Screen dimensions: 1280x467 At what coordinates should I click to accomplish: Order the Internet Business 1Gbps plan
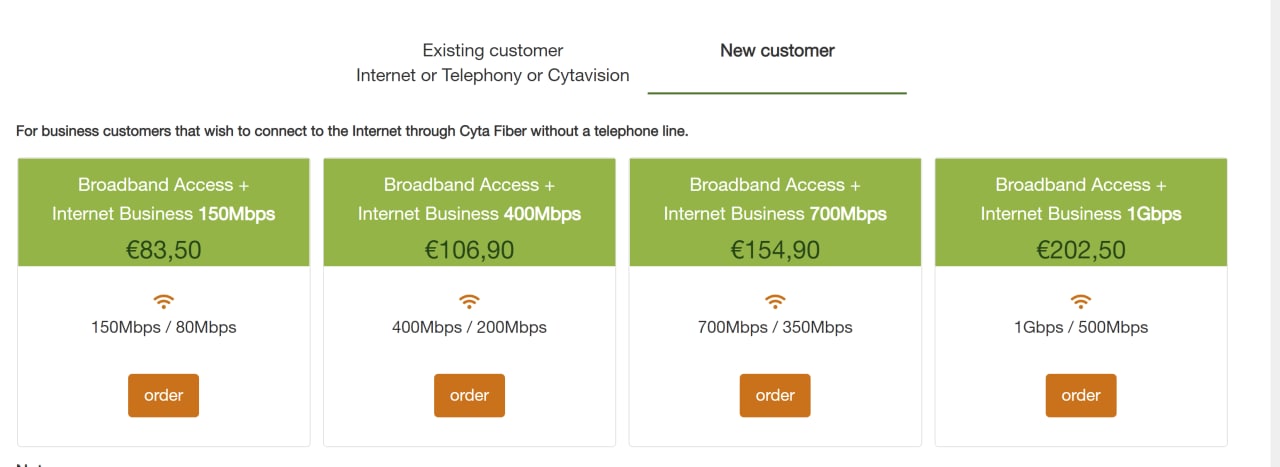pos(1081,396)
